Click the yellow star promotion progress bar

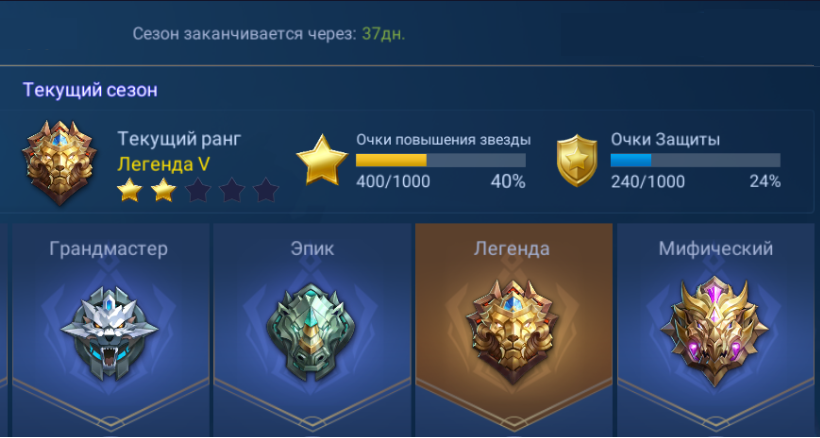[441, 160]
